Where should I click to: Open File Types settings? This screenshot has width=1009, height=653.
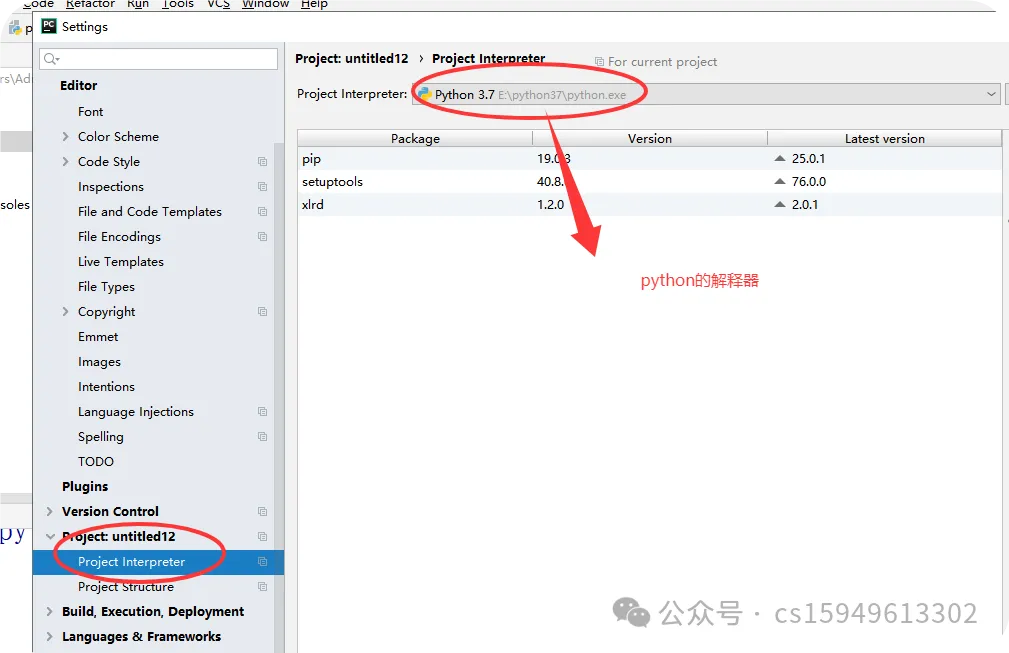pyautogui.click(x=106, y=287)
